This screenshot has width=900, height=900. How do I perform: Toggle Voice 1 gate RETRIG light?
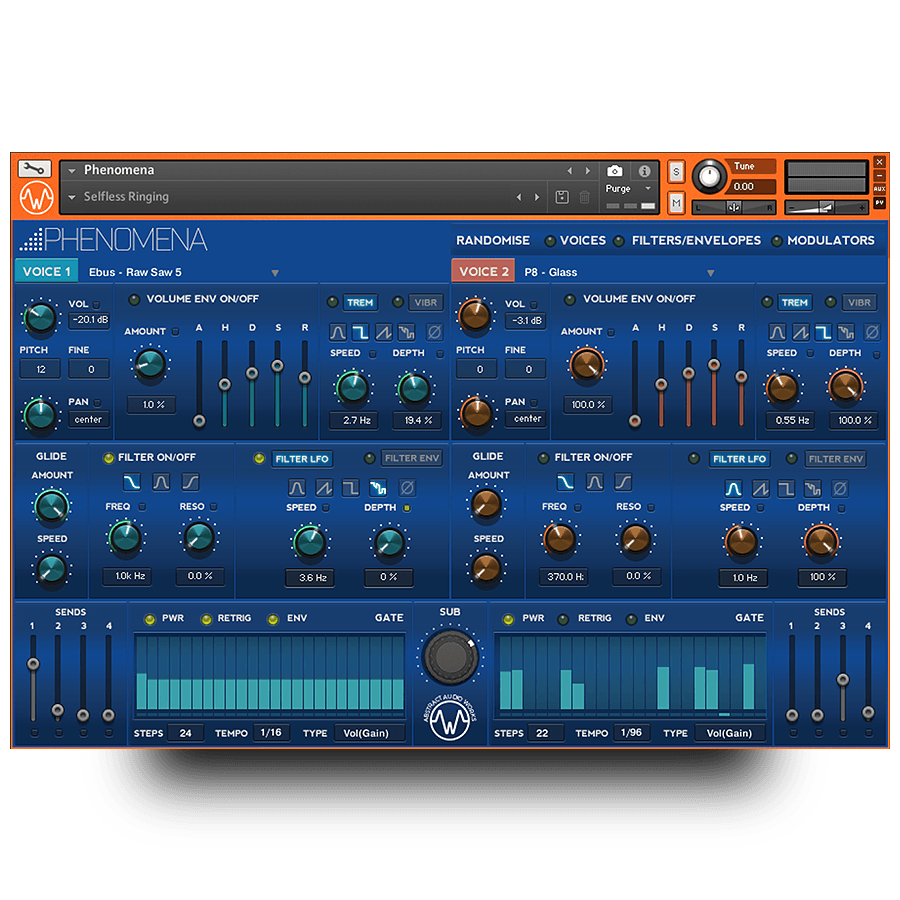click(x=206, y=619)
